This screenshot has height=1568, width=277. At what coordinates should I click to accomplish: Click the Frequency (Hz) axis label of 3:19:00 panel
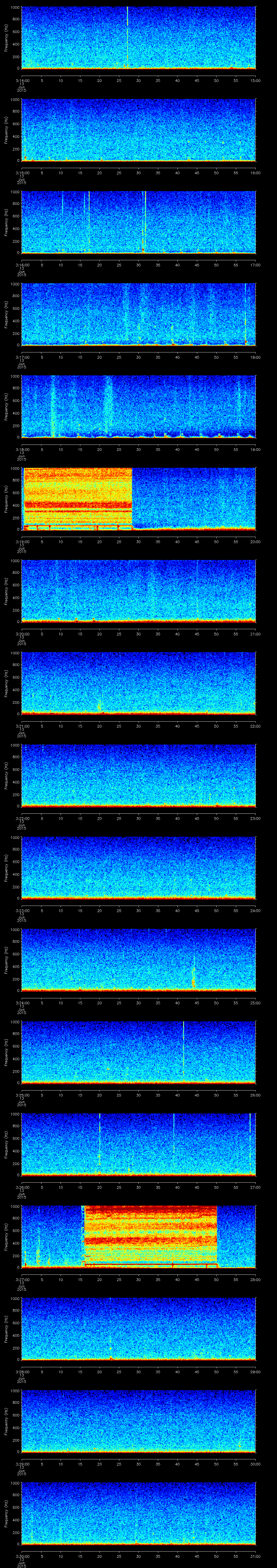click(6, 499)
